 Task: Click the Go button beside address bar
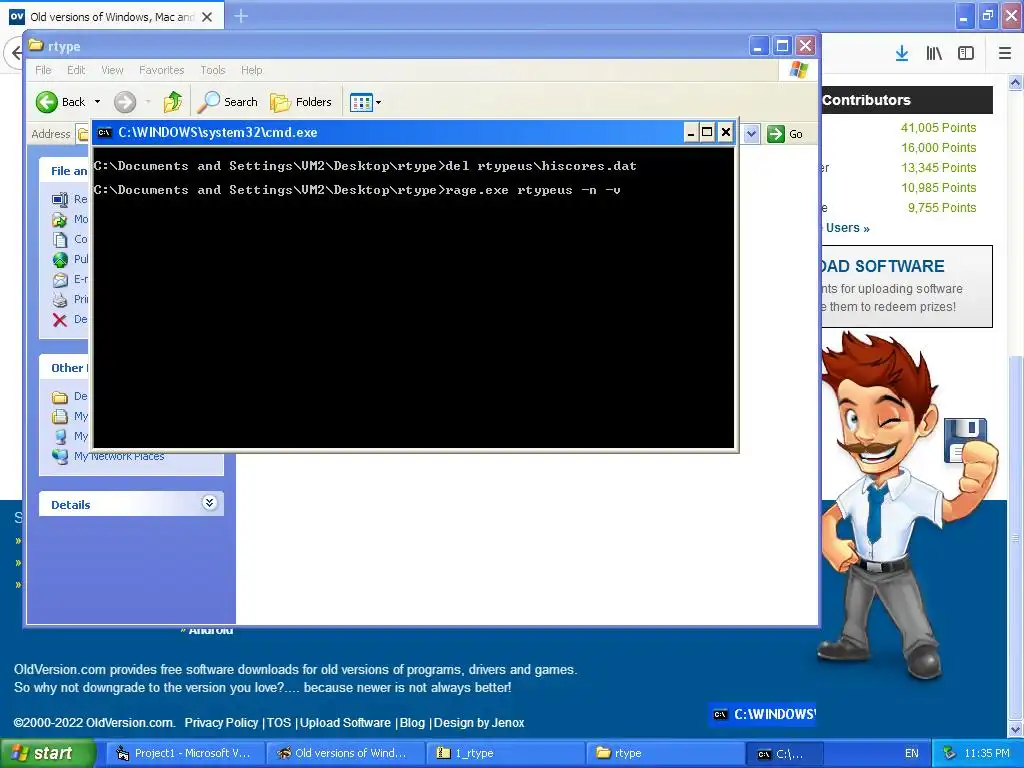786,134
